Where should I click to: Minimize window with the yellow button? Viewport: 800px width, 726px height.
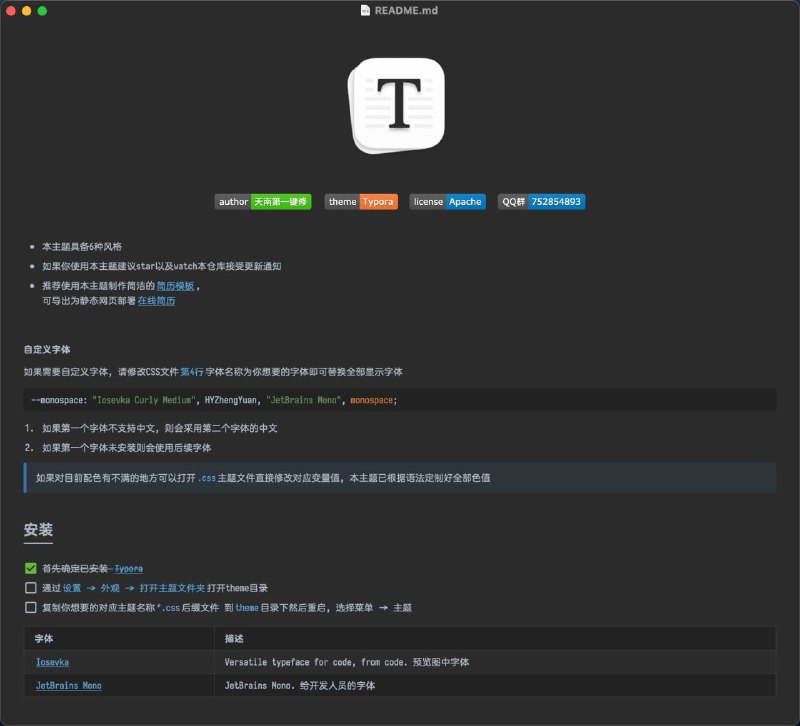27,11
